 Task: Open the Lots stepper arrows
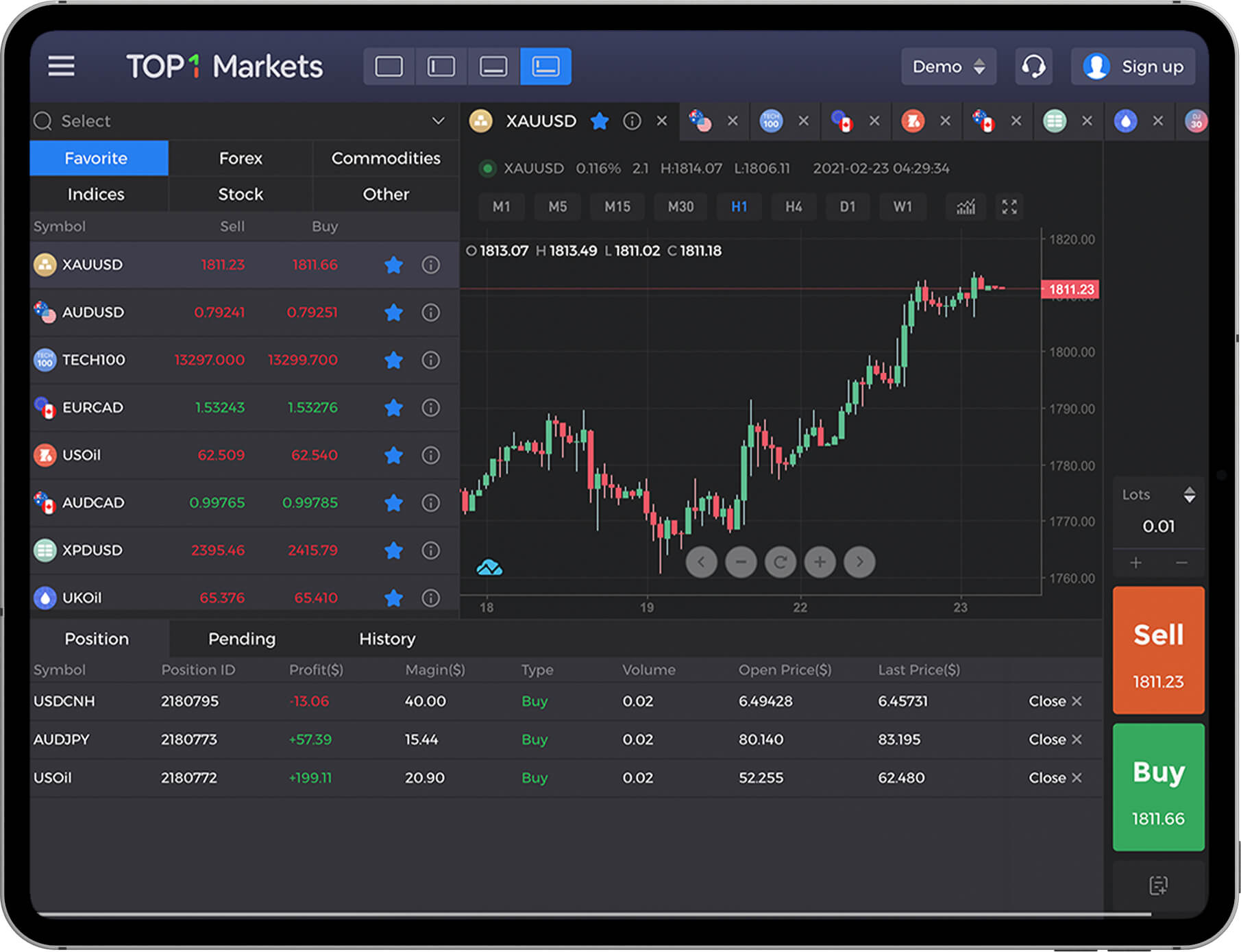(x=1190, y=495)
